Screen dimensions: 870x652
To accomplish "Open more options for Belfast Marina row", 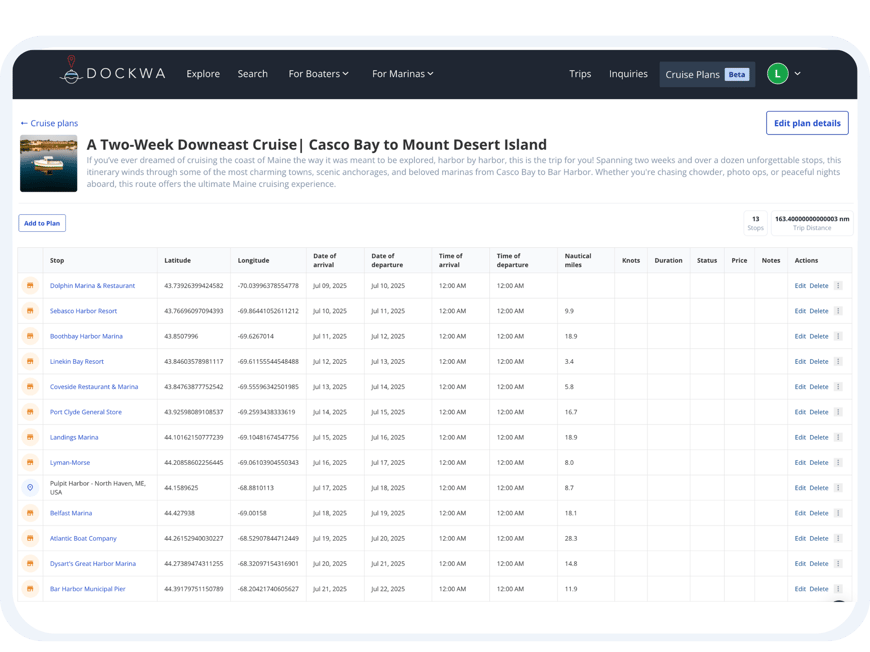I will click(x=838, y=513).
